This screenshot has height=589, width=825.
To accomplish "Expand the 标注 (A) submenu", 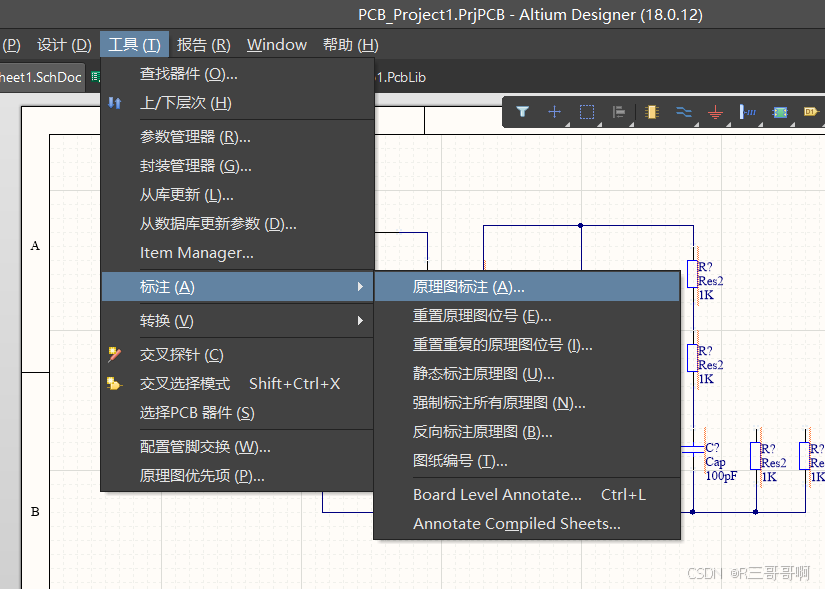I will (237, 287).
